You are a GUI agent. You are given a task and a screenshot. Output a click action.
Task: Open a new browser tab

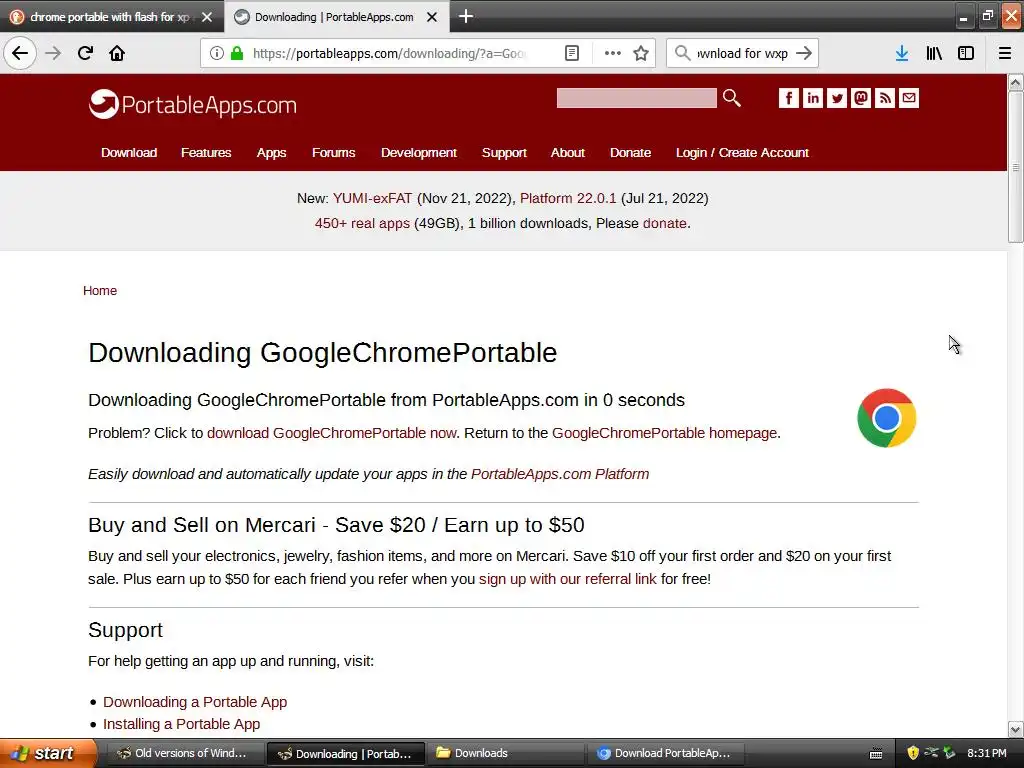(466, 16)
